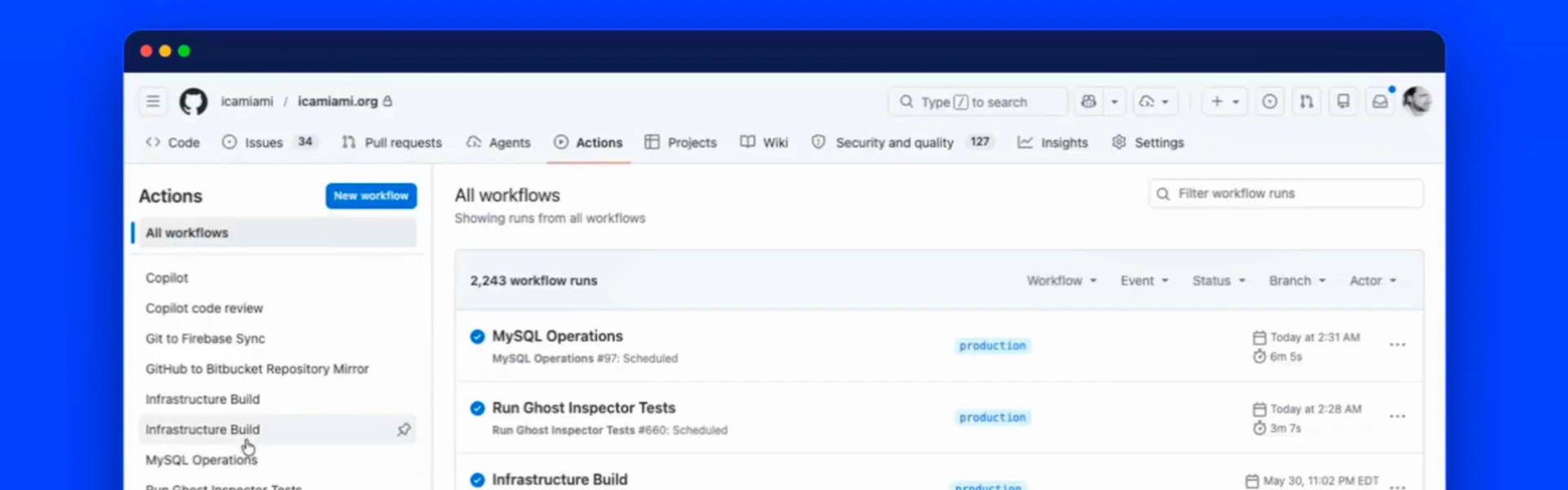Image resolution: width=1568 pixels, height=490 pixels.
Task: Focus the Filter workflow runs field
Action: [1285, 194]
